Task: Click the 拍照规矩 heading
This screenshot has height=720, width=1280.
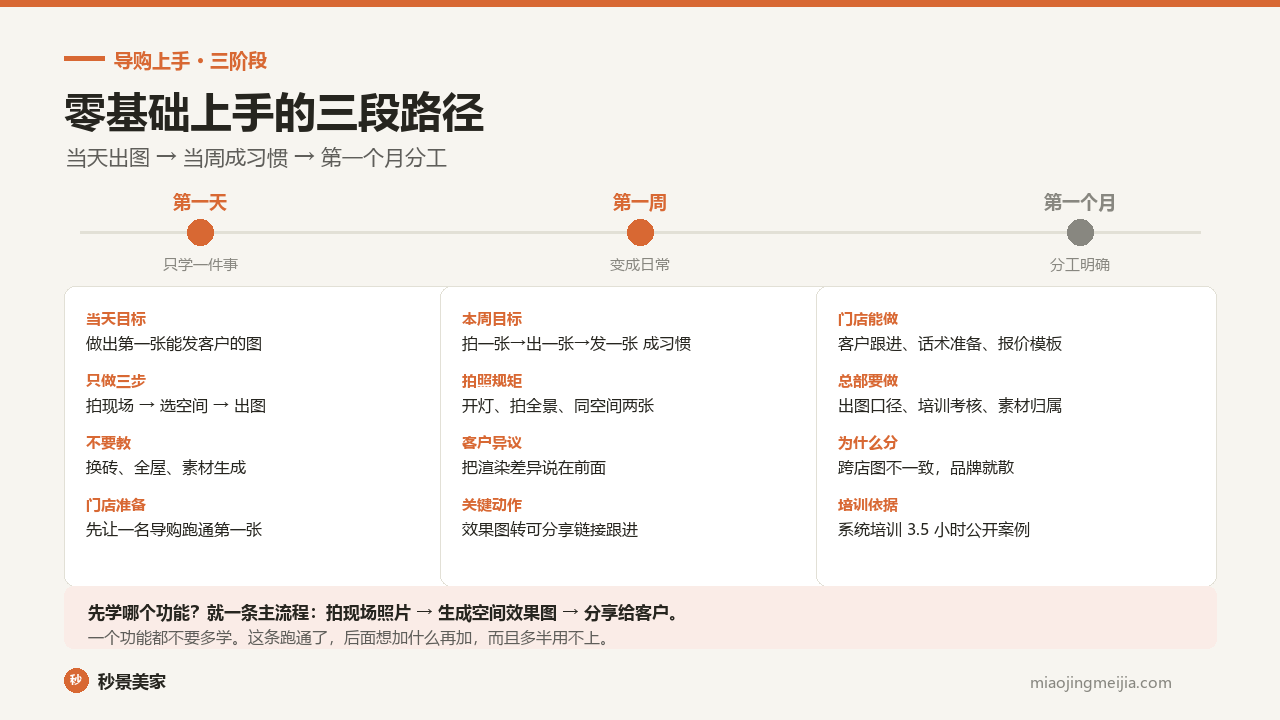Action: (x=492, y=381)
